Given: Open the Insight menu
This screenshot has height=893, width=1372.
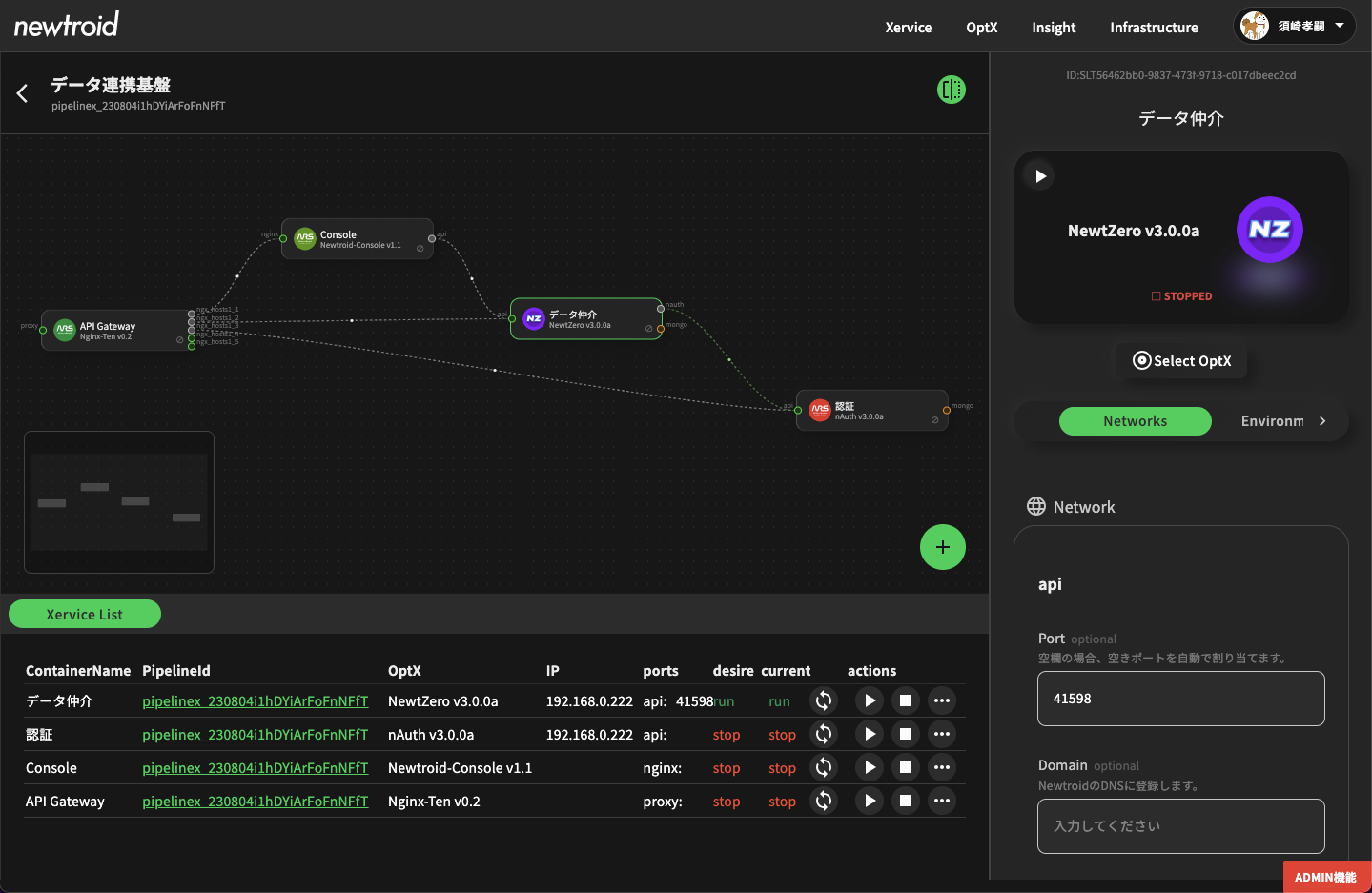Looking at the screenshot, I should click(x=1054, y=28).
